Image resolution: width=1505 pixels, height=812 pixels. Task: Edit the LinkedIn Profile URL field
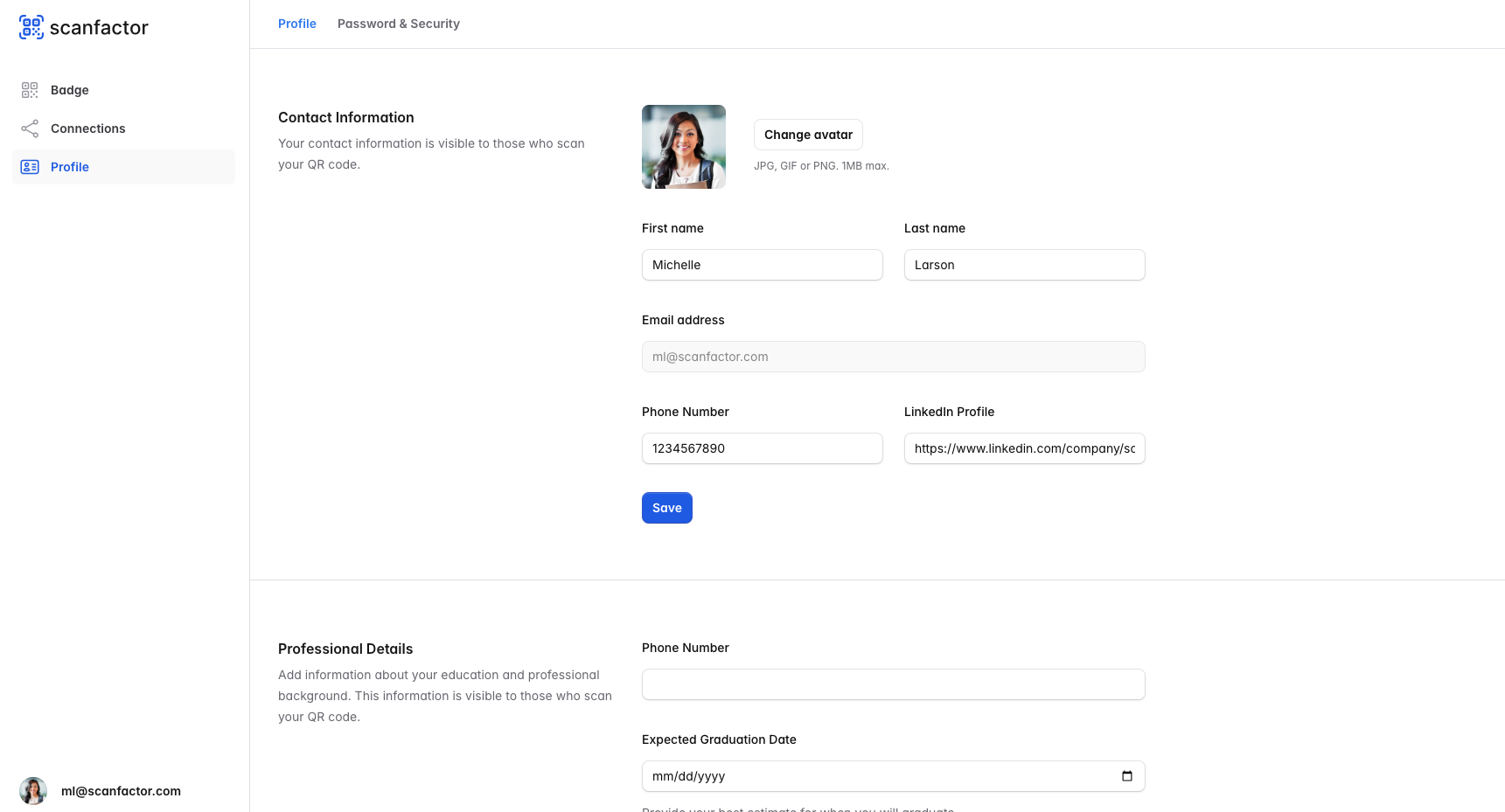pyautogui.click(x=1023, y=448)
